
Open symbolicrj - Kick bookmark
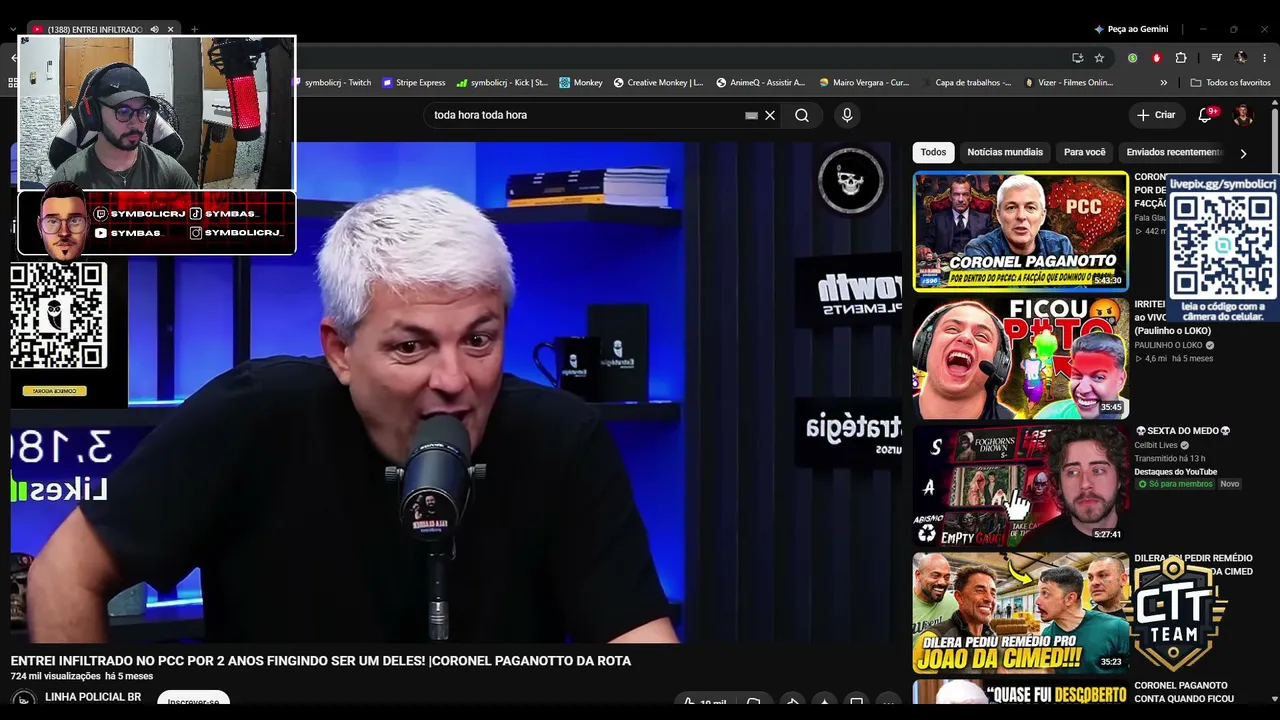(x=502, y=83)
